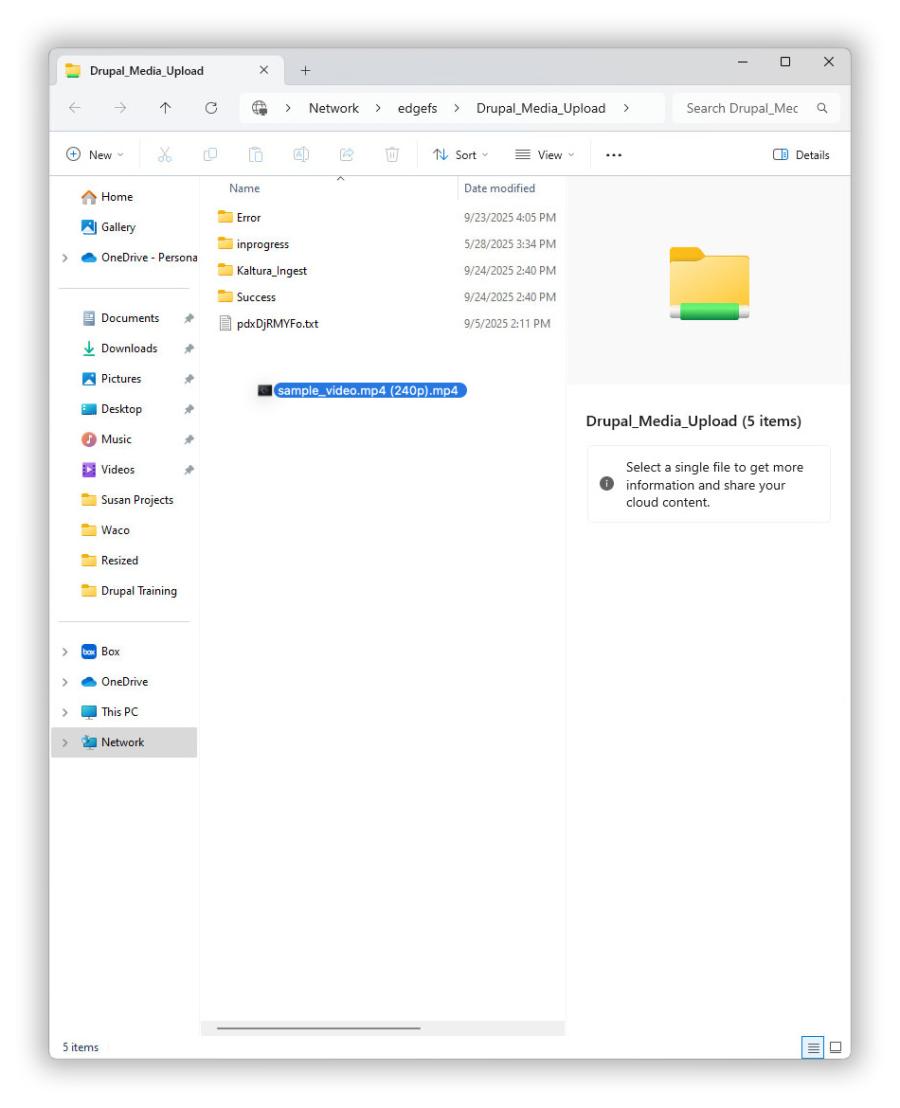The width and height of the screenshot is (900, 1108).
Task: Open Documents in navigation pane
Action: [130, 319]
